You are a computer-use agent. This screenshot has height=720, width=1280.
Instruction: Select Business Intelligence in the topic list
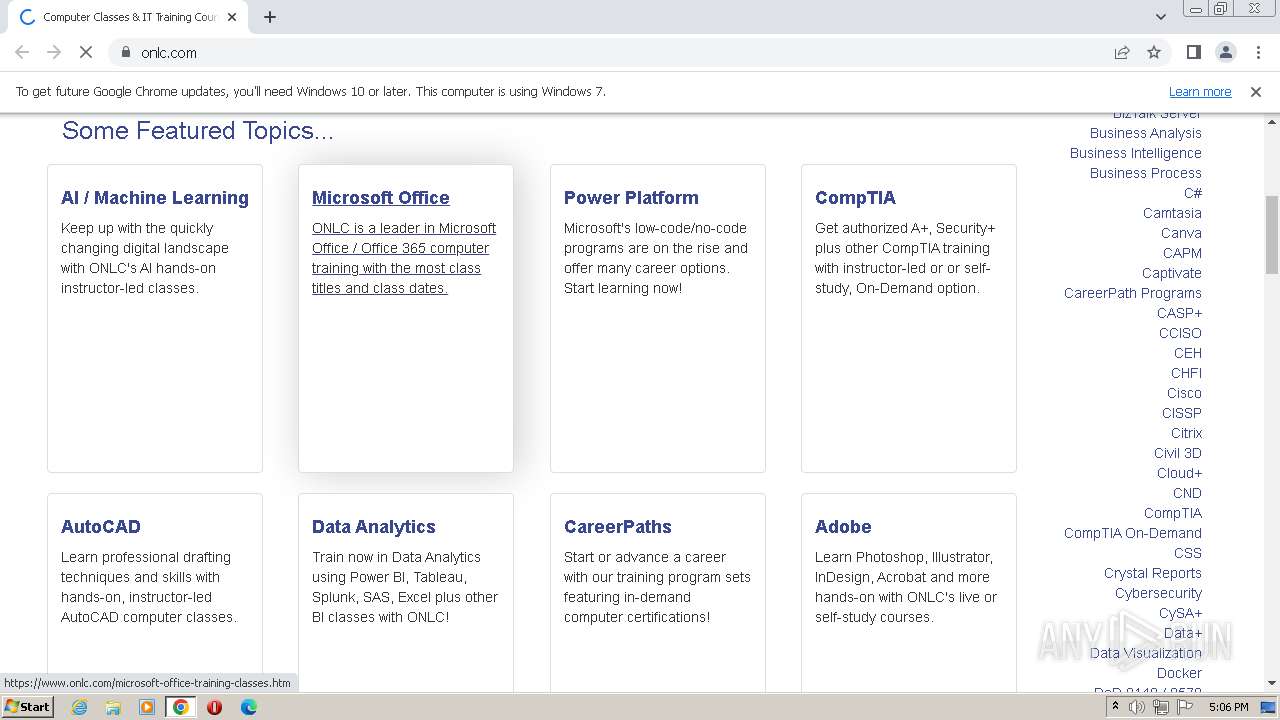[1136, 153]
